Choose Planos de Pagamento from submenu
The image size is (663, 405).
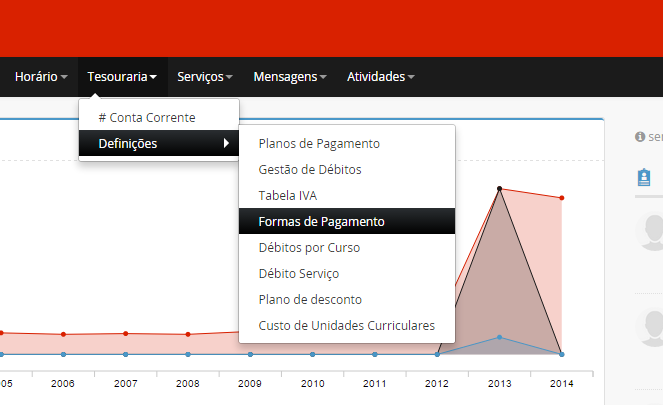tap(318, 143)
